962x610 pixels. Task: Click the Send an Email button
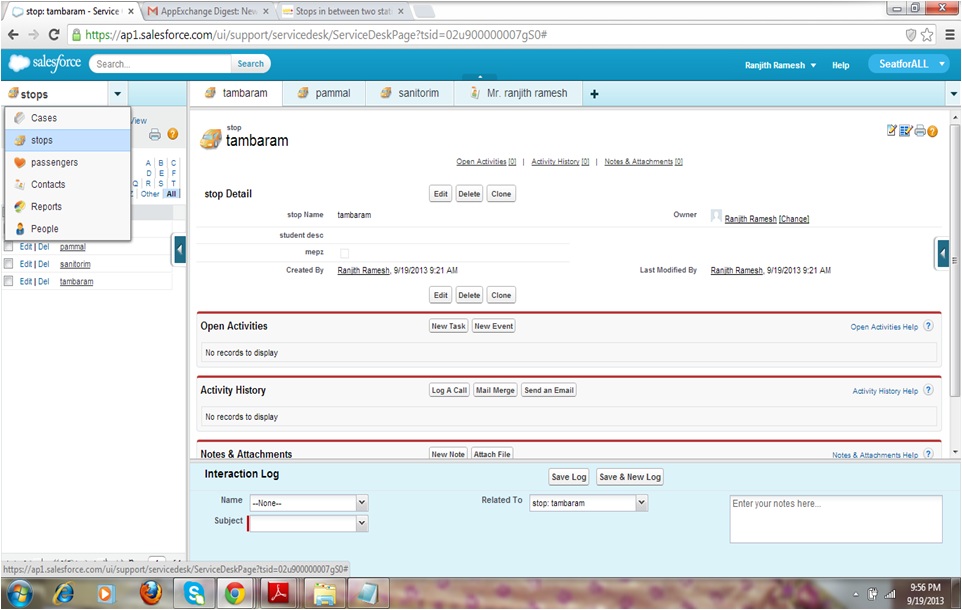pos(548,390)
